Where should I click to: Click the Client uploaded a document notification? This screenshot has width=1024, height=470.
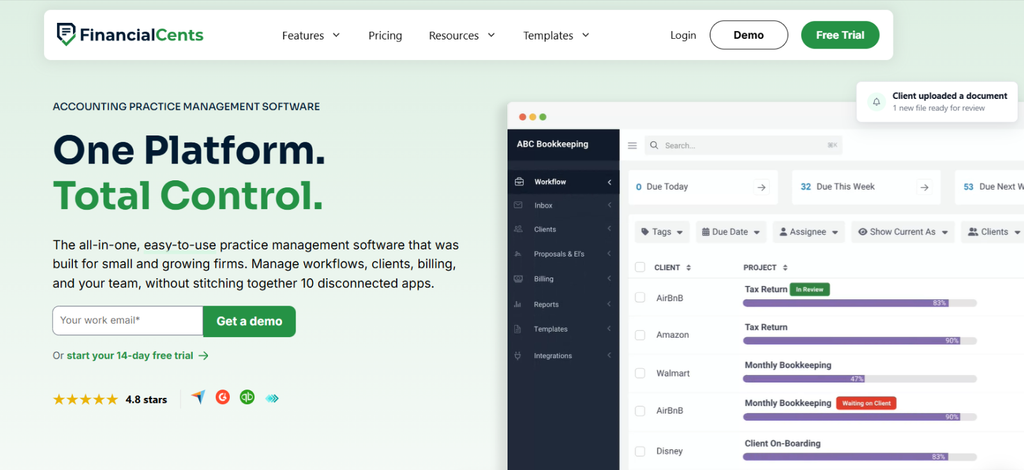937,102
